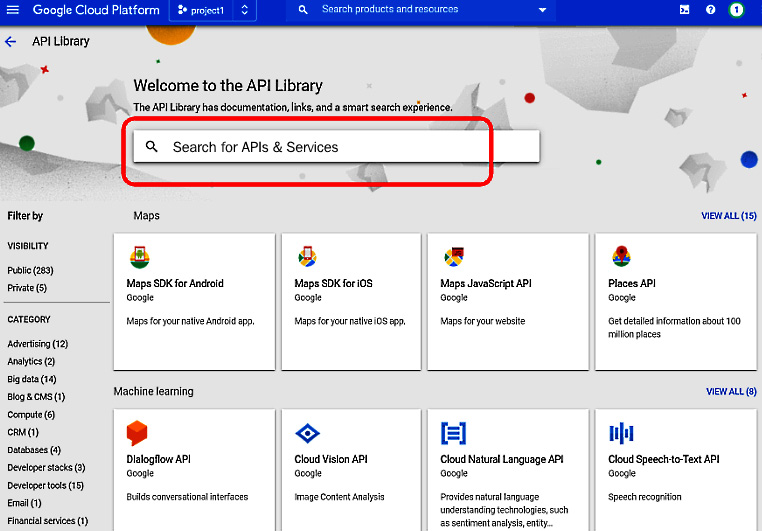762x531 pixels.
Task: Click the Maps SDK for iOS icon
Action: coord(307,257)
